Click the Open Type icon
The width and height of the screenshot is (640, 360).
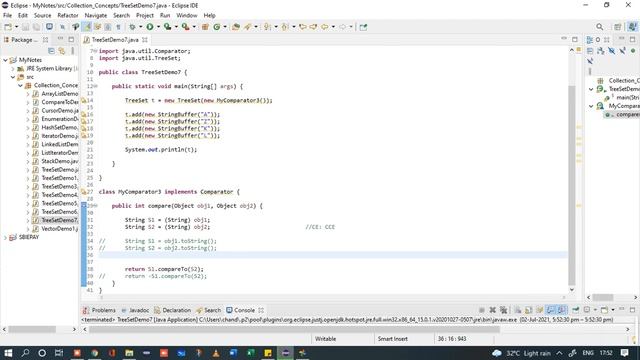236,27
